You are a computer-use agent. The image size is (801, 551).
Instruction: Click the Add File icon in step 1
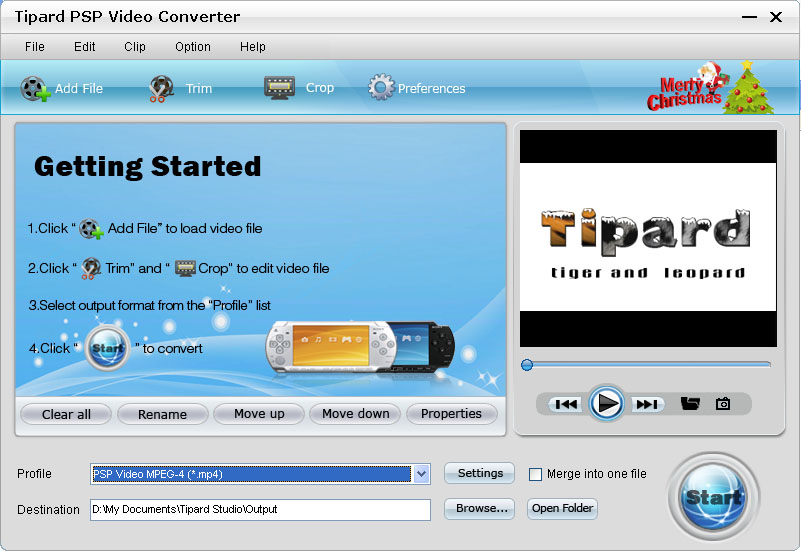pyautogui.click(x=92, y=229)
